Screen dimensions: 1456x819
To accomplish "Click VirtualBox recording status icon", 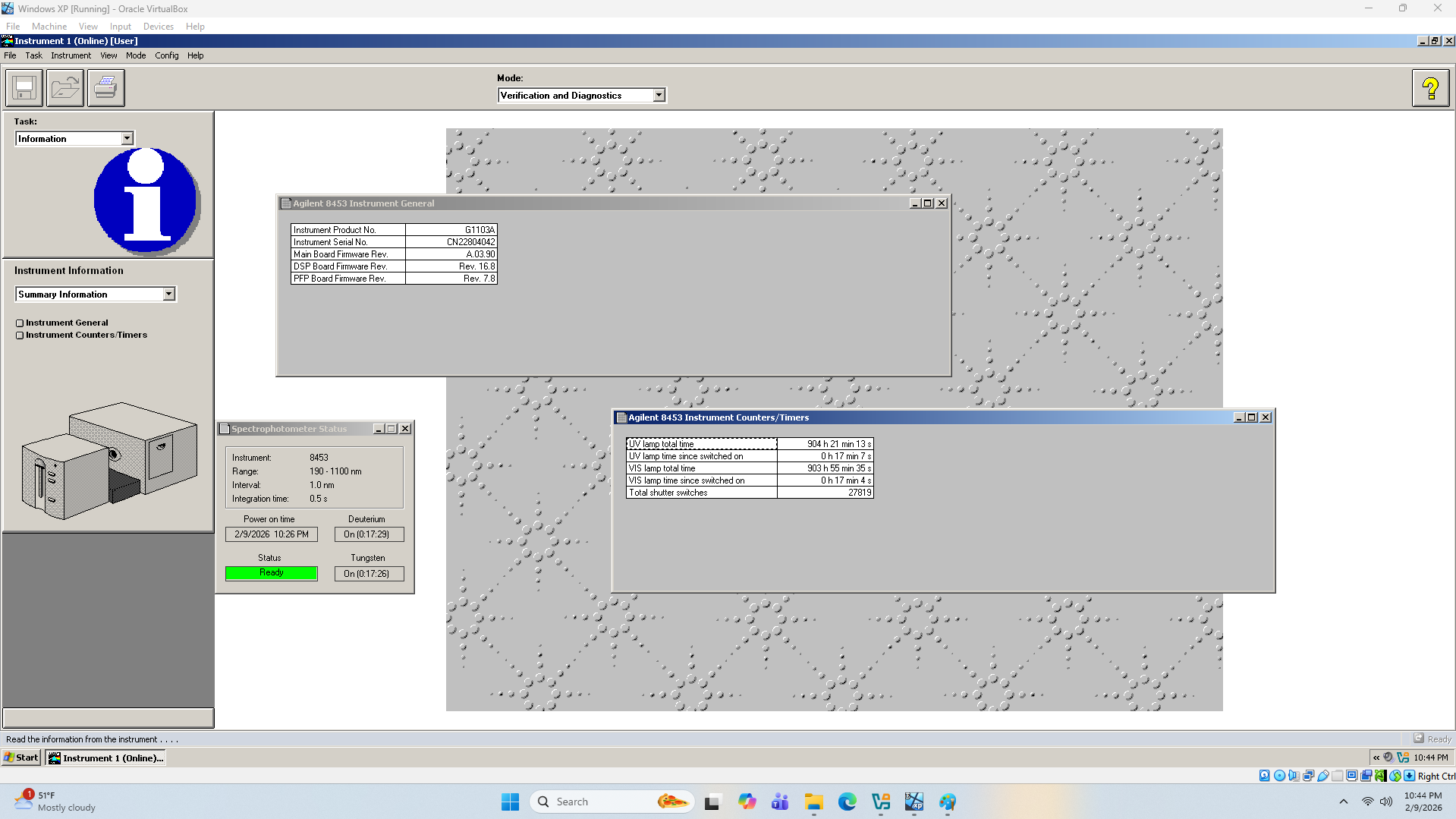I will click(x=1366, y=776).
